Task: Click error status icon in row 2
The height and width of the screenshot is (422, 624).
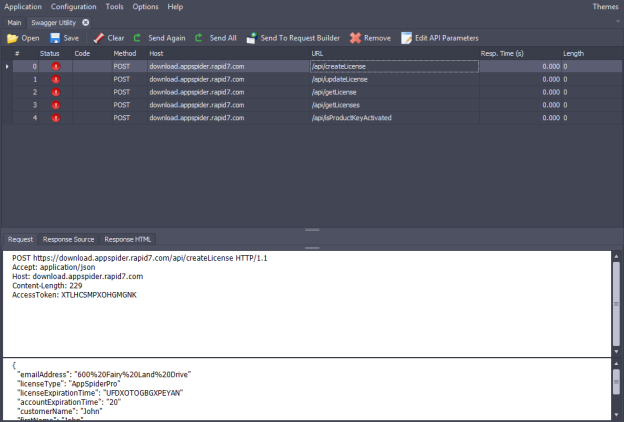Action: (55, 91)
